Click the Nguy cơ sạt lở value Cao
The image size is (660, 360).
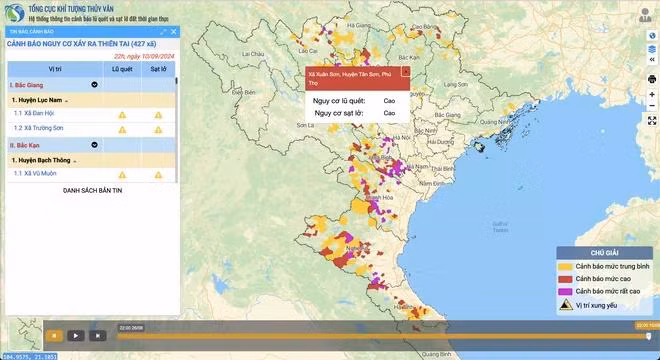point(389,113)
